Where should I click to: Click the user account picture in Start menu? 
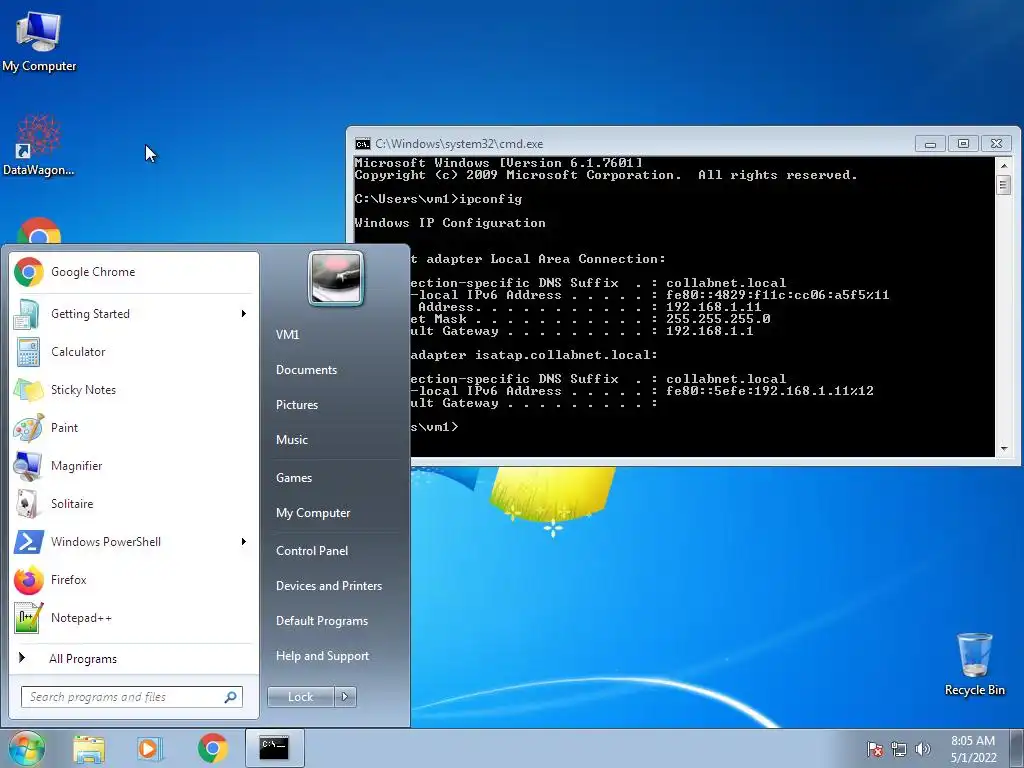click(336, 278)
